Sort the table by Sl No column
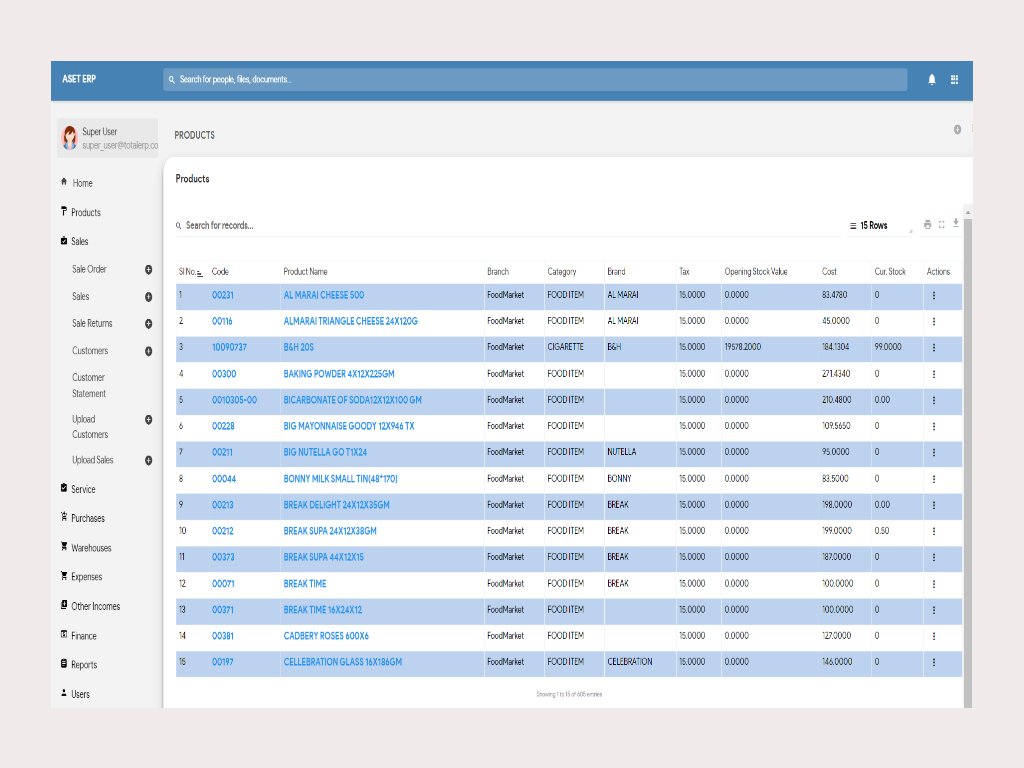 click(x=190, y=270)
